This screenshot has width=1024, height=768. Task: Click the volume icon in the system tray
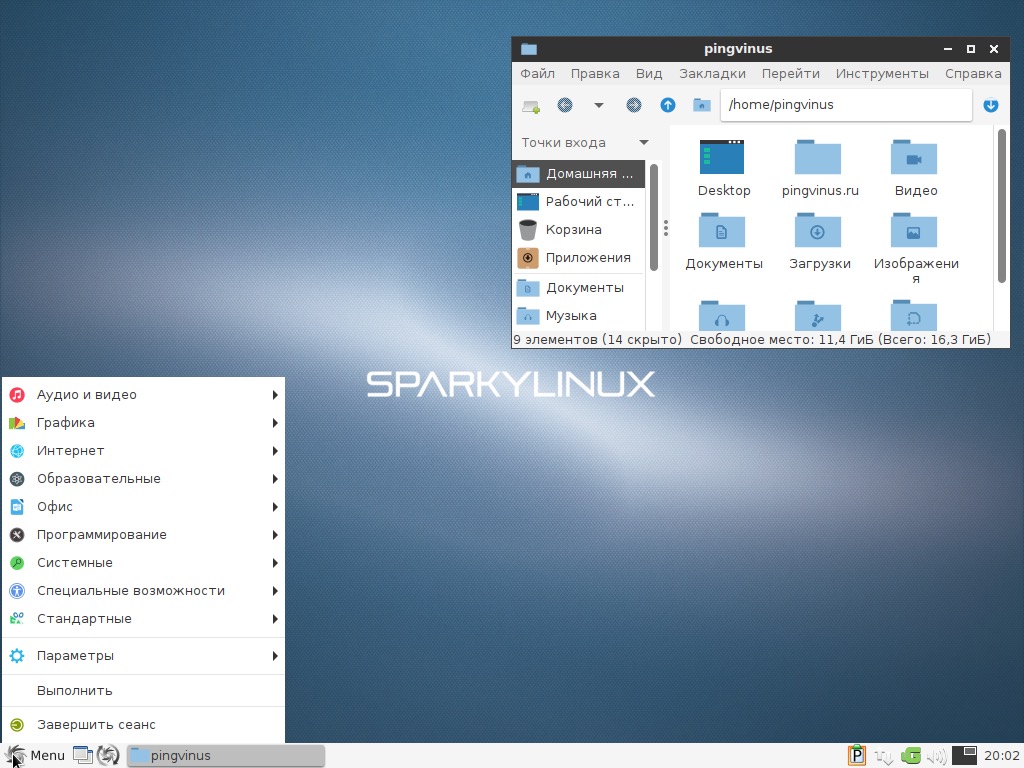click(x=937, y=756)
